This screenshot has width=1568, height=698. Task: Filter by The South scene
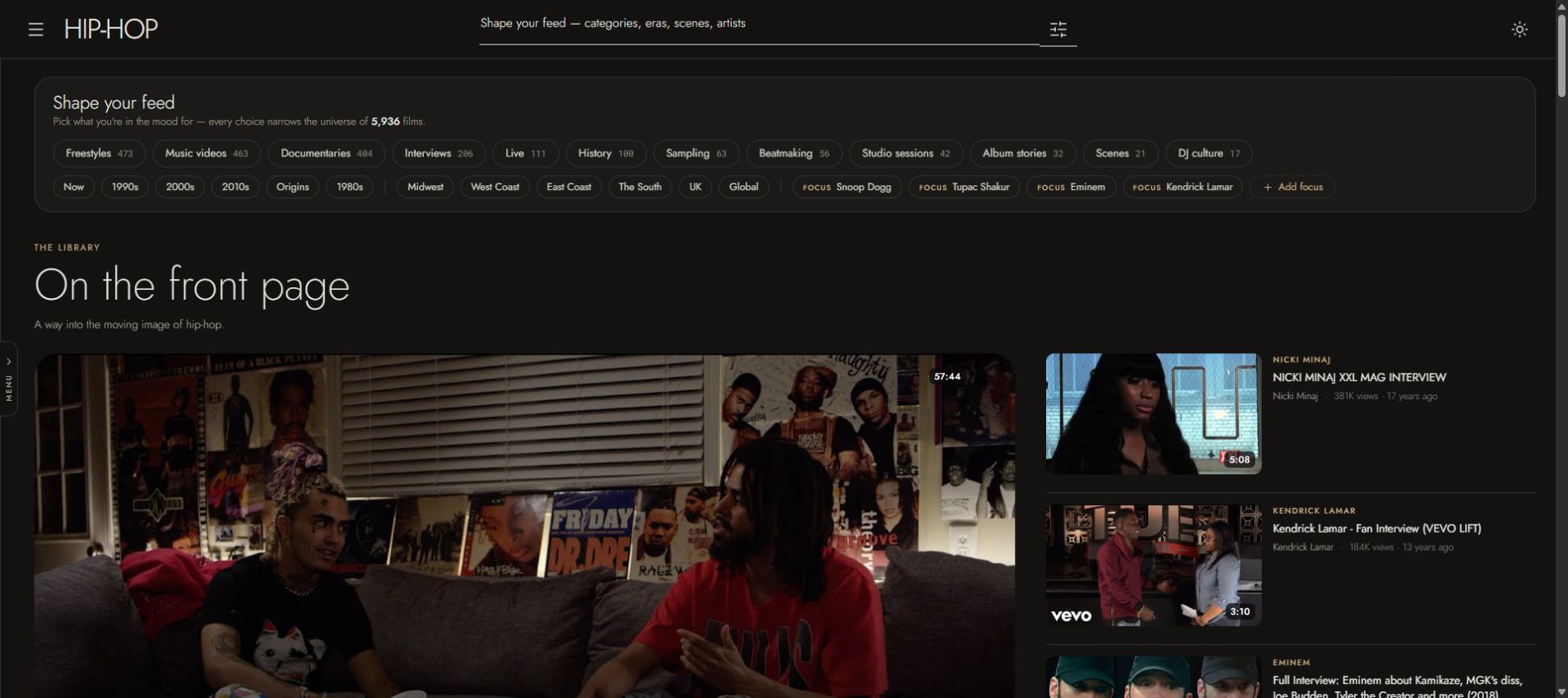pyautogui.click(x=640, y=188)
